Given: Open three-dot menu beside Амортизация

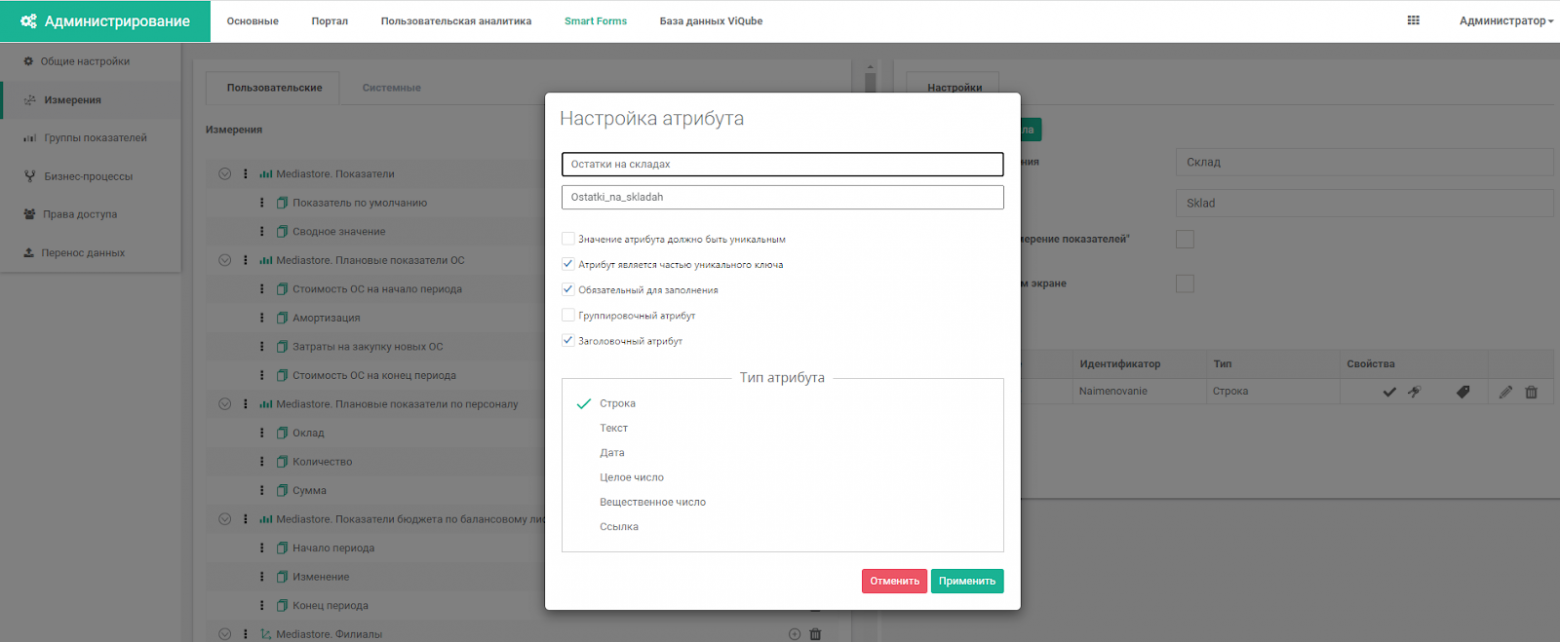Looking at the screenshot, I should click(261, 318).
